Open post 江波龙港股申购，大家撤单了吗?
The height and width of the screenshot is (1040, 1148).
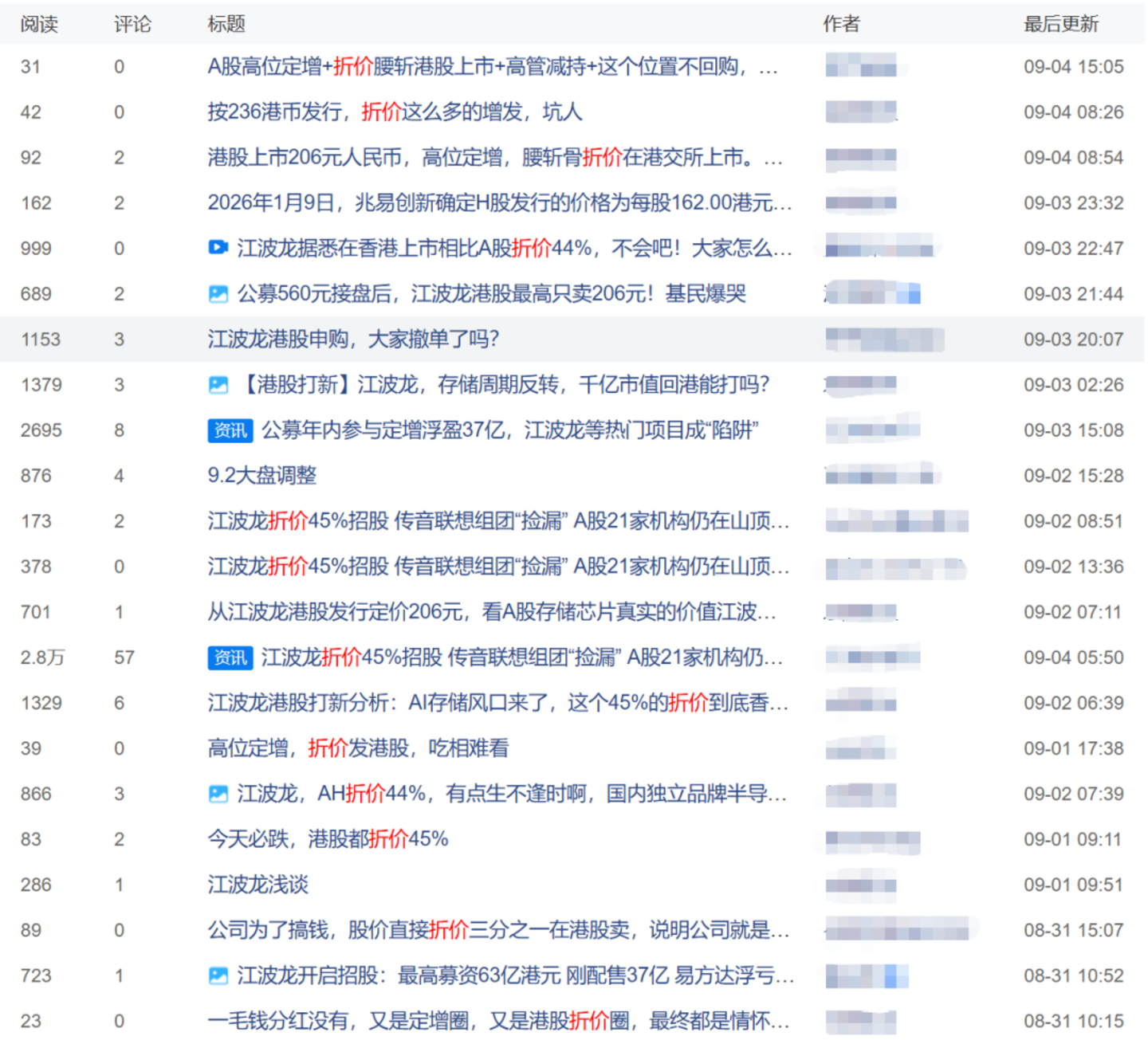(353, 339)
